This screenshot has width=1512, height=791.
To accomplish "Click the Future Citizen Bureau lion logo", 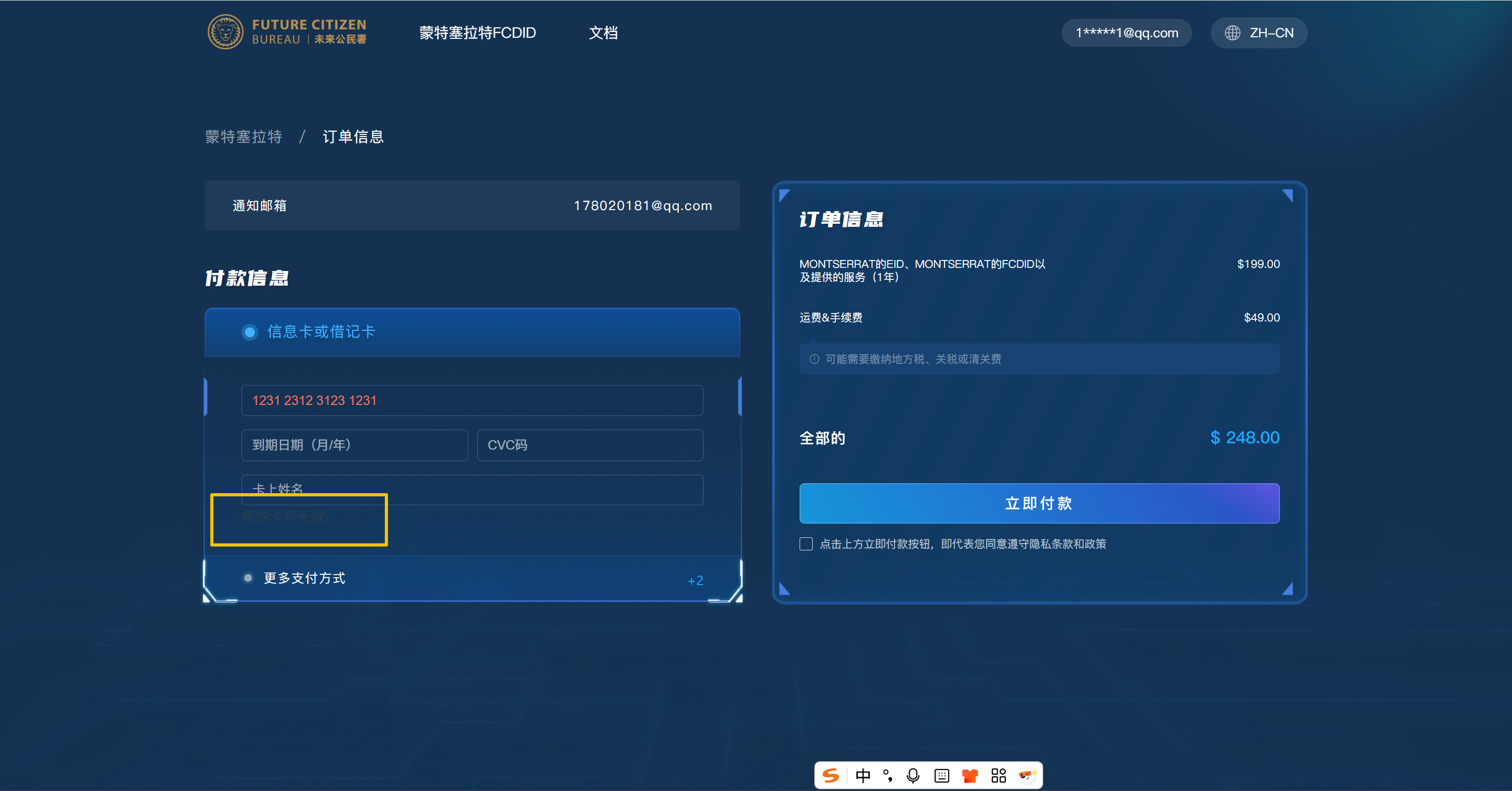I will 225,32.
